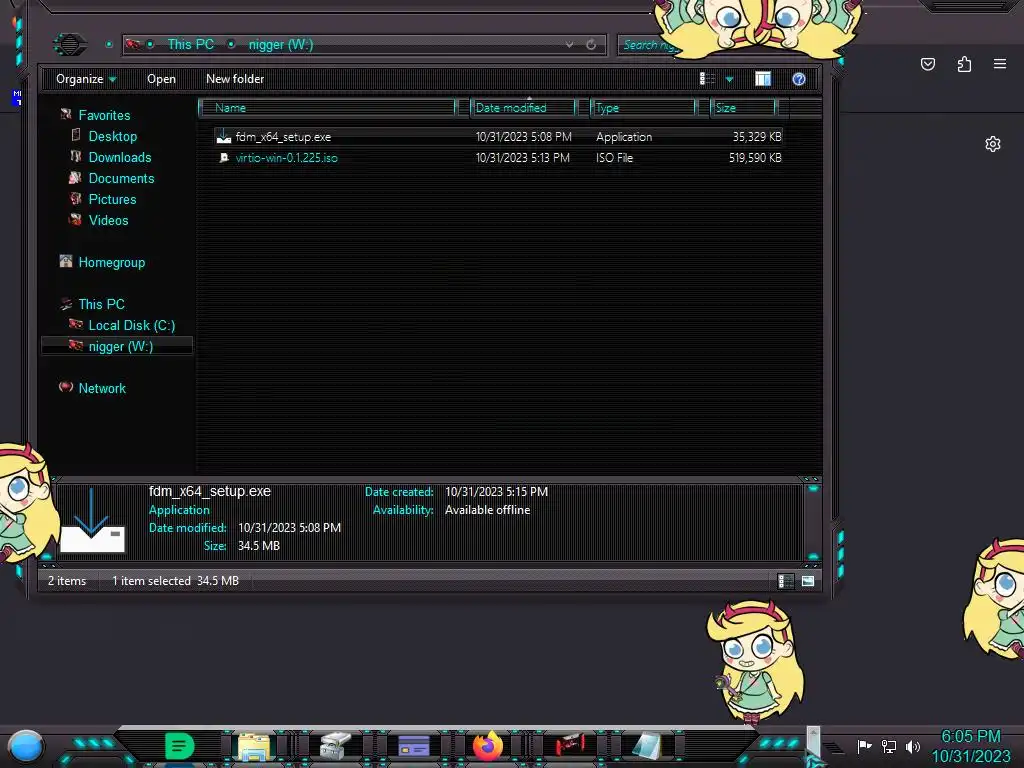Open Extensions puzzle icon in Firefox

point(964,64)
